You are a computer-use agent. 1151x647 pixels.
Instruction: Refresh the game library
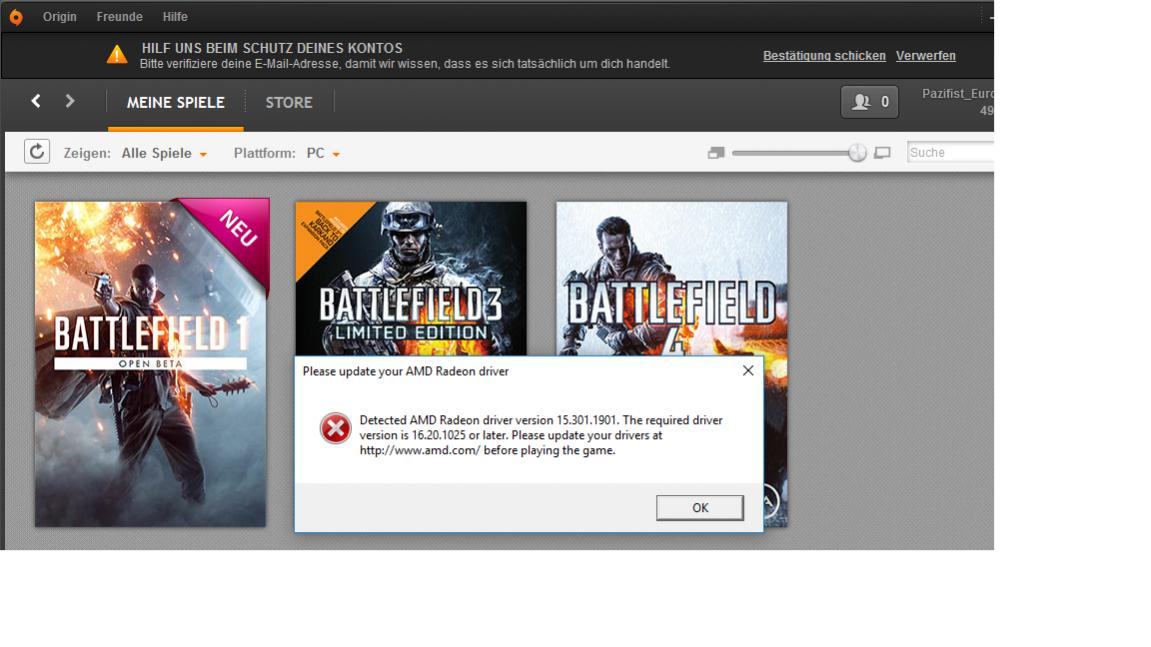pyautogui.click(x=37, y=152)
